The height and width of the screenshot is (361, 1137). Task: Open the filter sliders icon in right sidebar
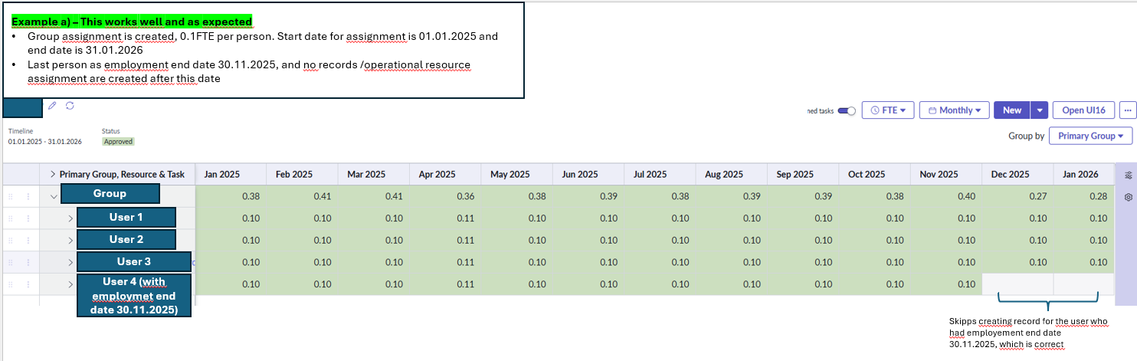1128,175
